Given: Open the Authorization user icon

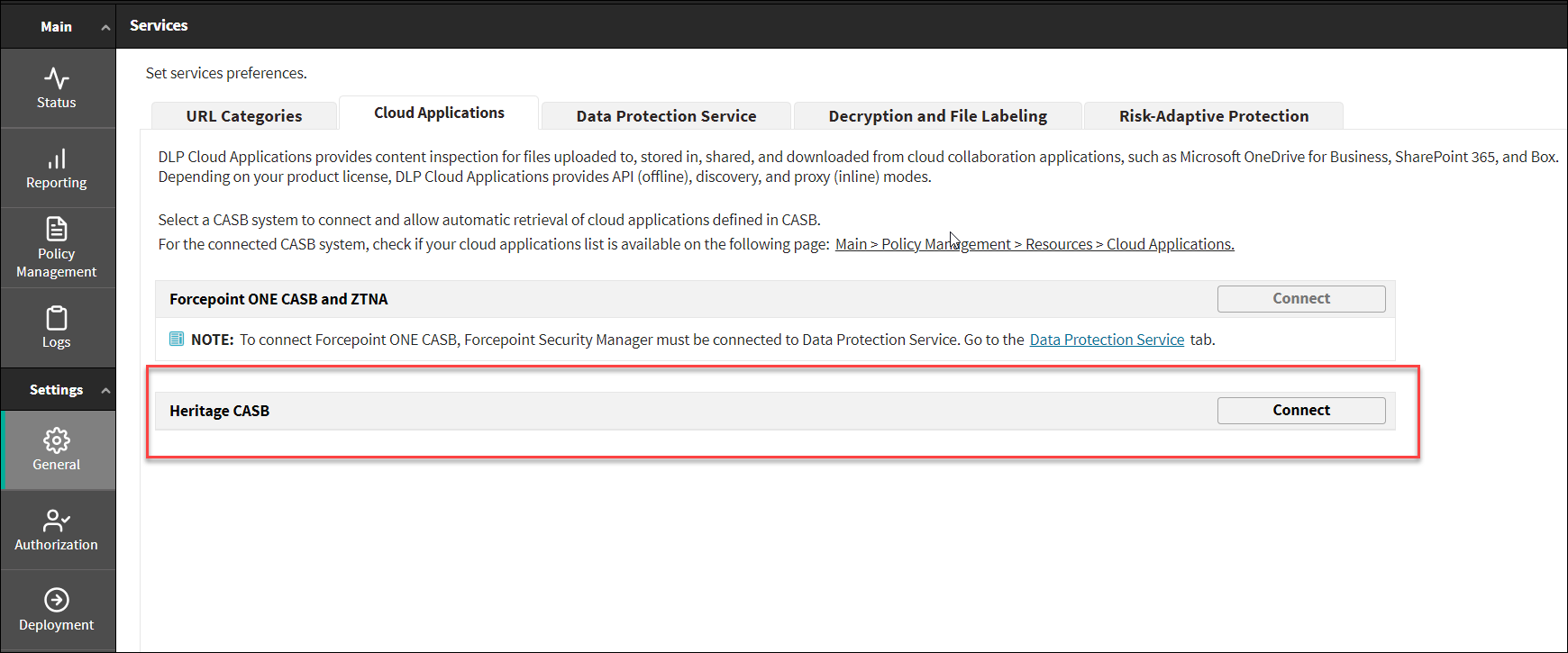Looking at the screenshot, I should [x=56, y=520].
